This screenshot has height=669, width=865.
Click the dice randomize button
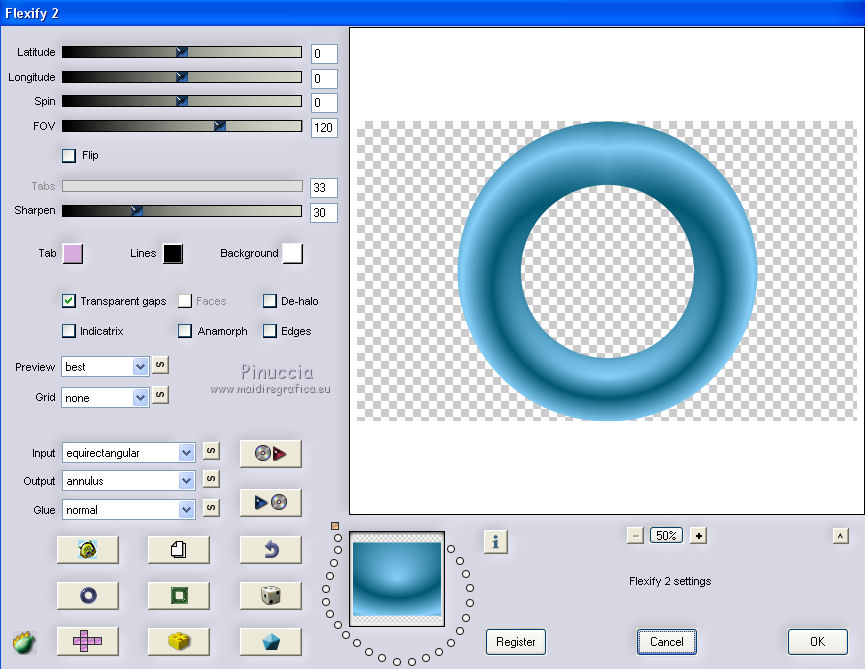[x=270, y=595]
